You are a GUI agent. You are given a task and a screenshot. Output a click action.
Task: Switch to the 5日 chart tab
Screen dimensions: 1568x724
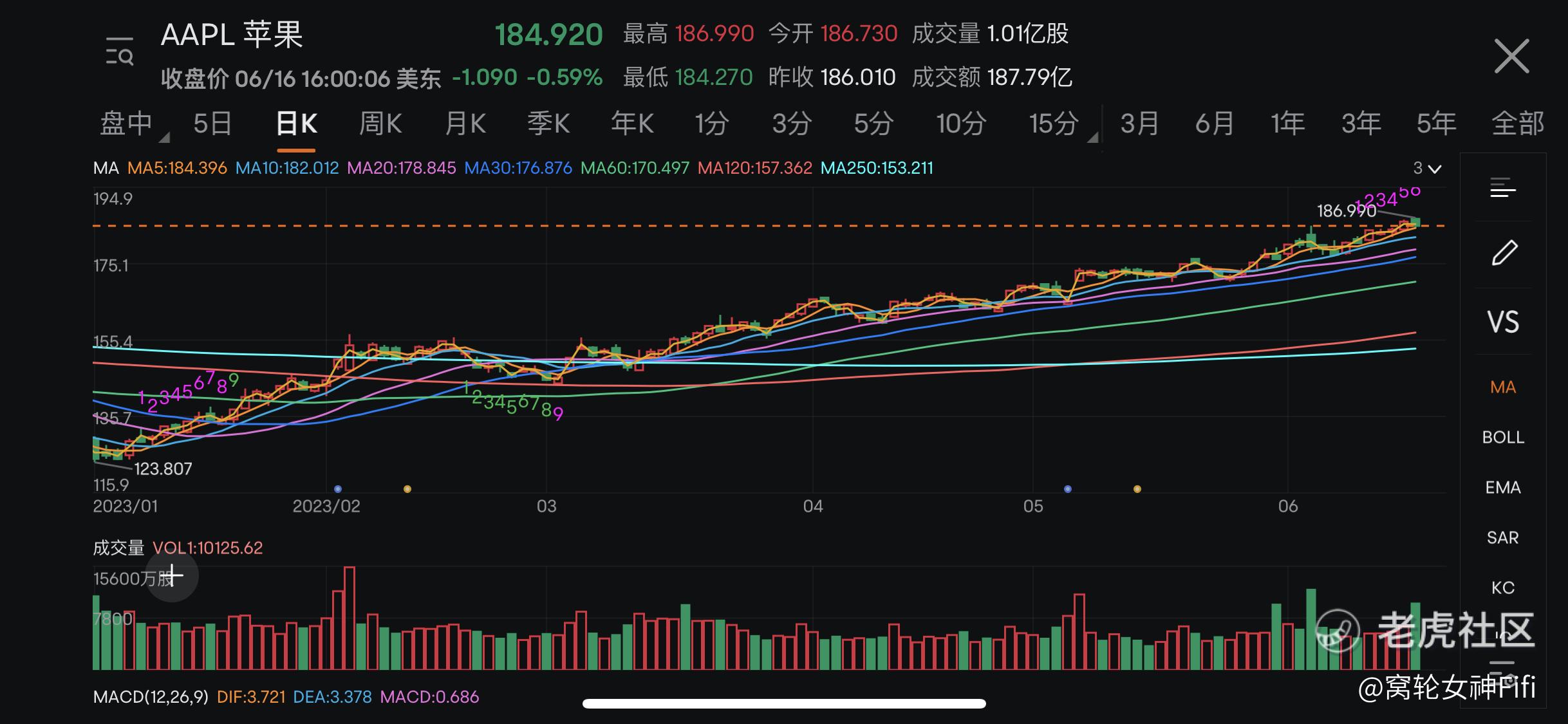212,123
